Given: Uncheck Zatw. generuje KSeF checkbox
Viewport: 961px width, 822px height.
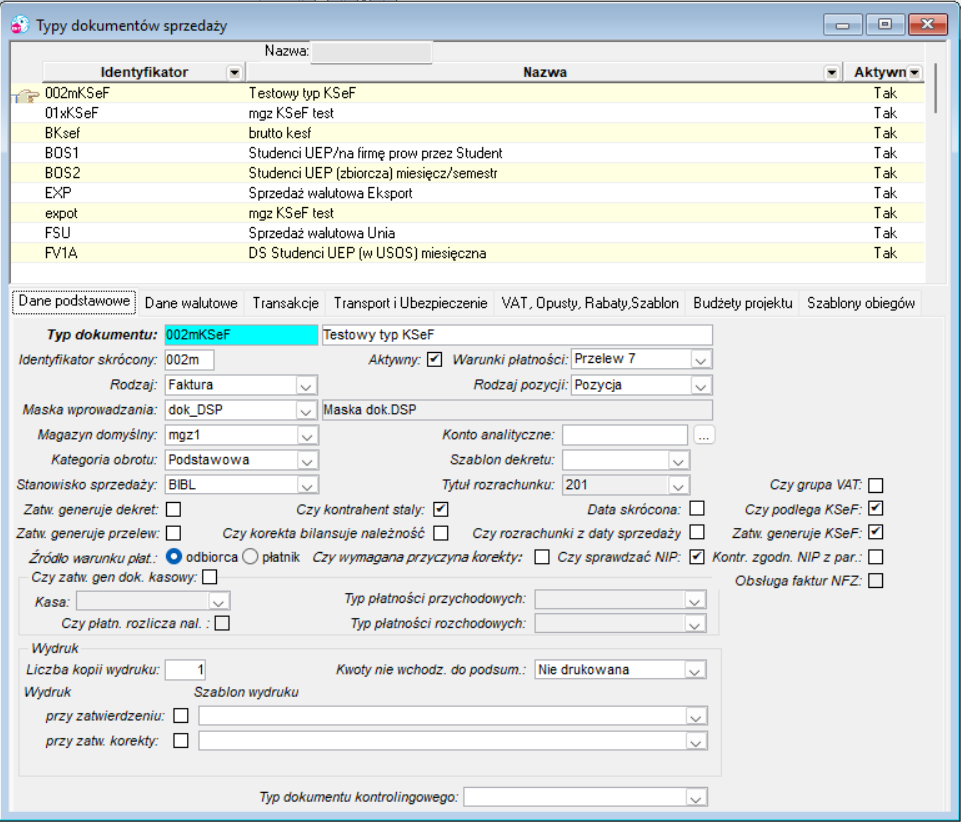Looking at the screenshot, I should coord(876,533).
